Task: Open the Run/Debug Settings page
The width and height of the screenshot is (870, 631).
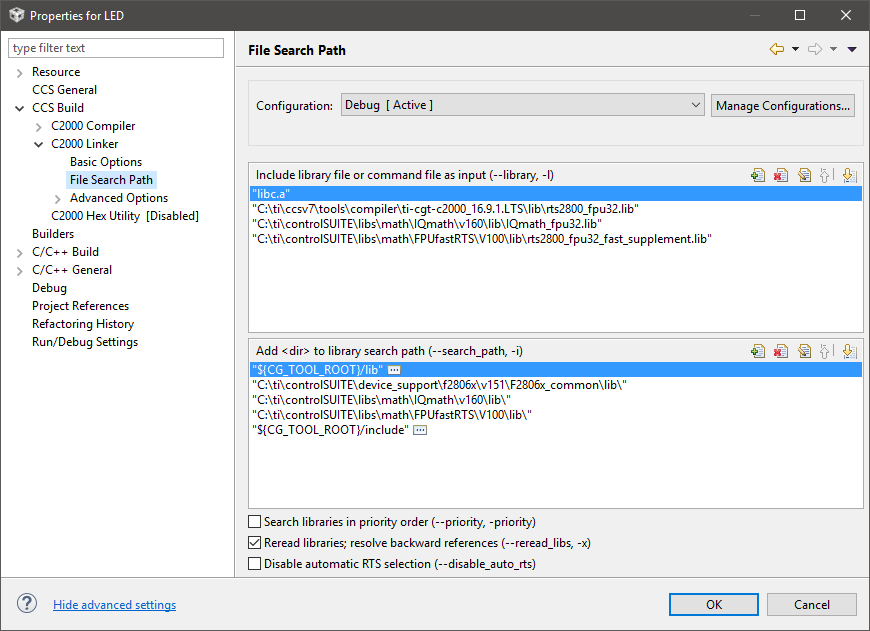Action: [x=85, y=342]
